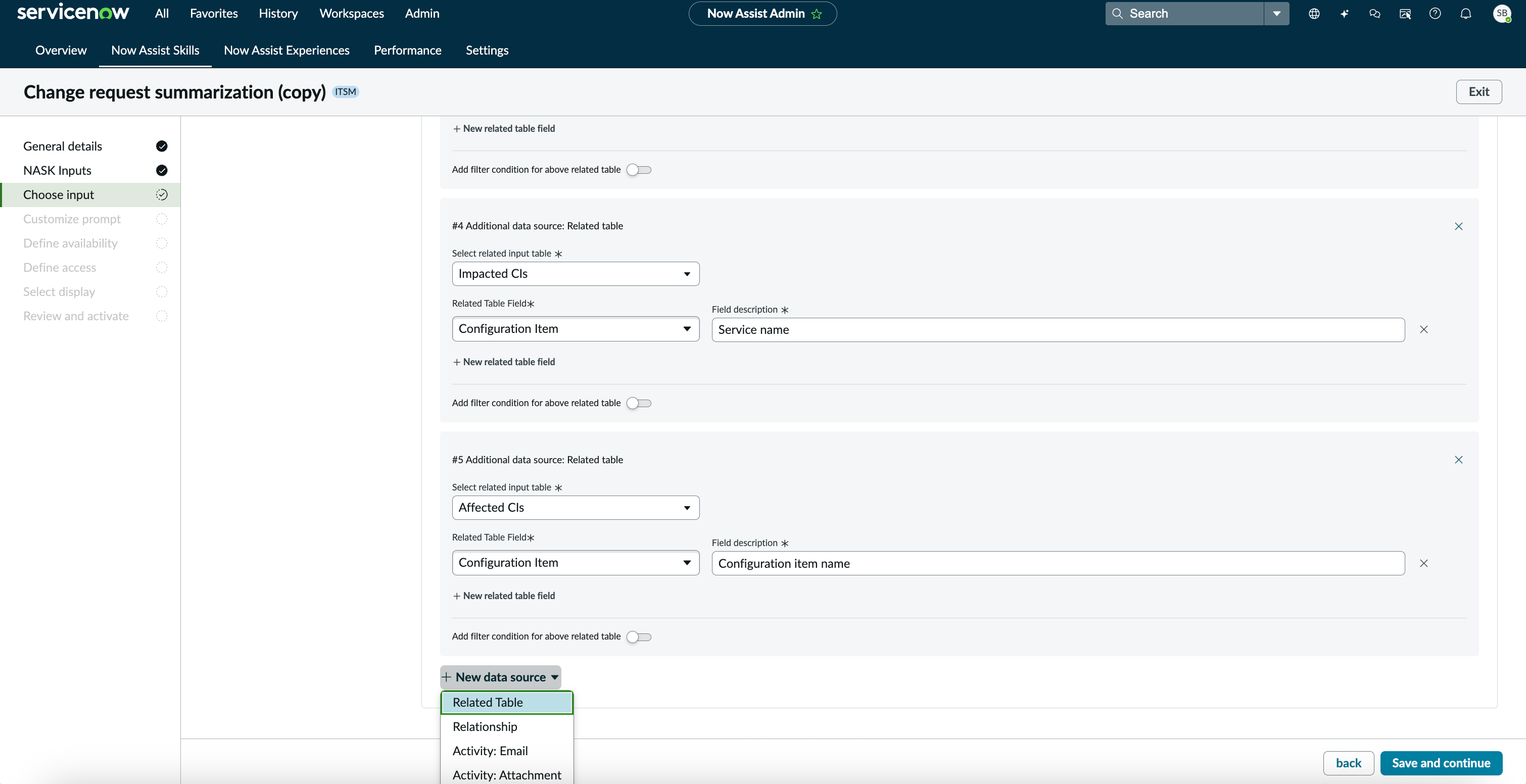Delete the Configuration item name field row
This screenshot has width=1526, height=784.
point(1423,563)
